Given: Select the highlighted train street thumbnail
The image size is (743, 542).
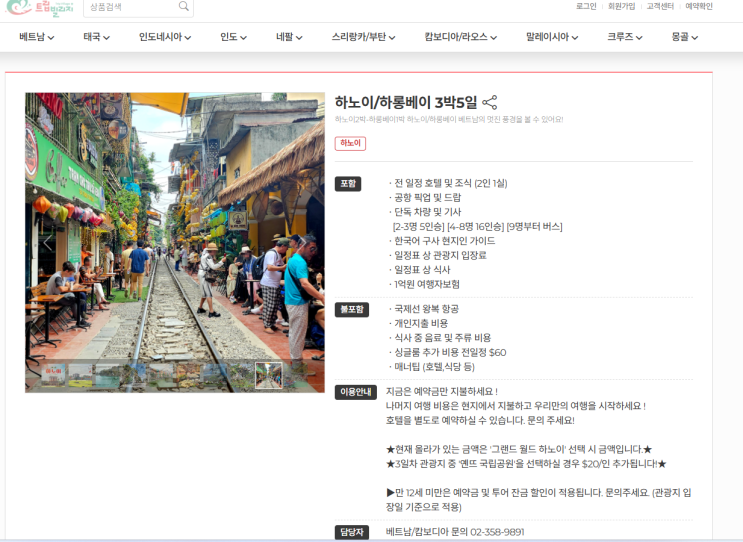Looking at the screenshot, I should click(x=269, y=375).
